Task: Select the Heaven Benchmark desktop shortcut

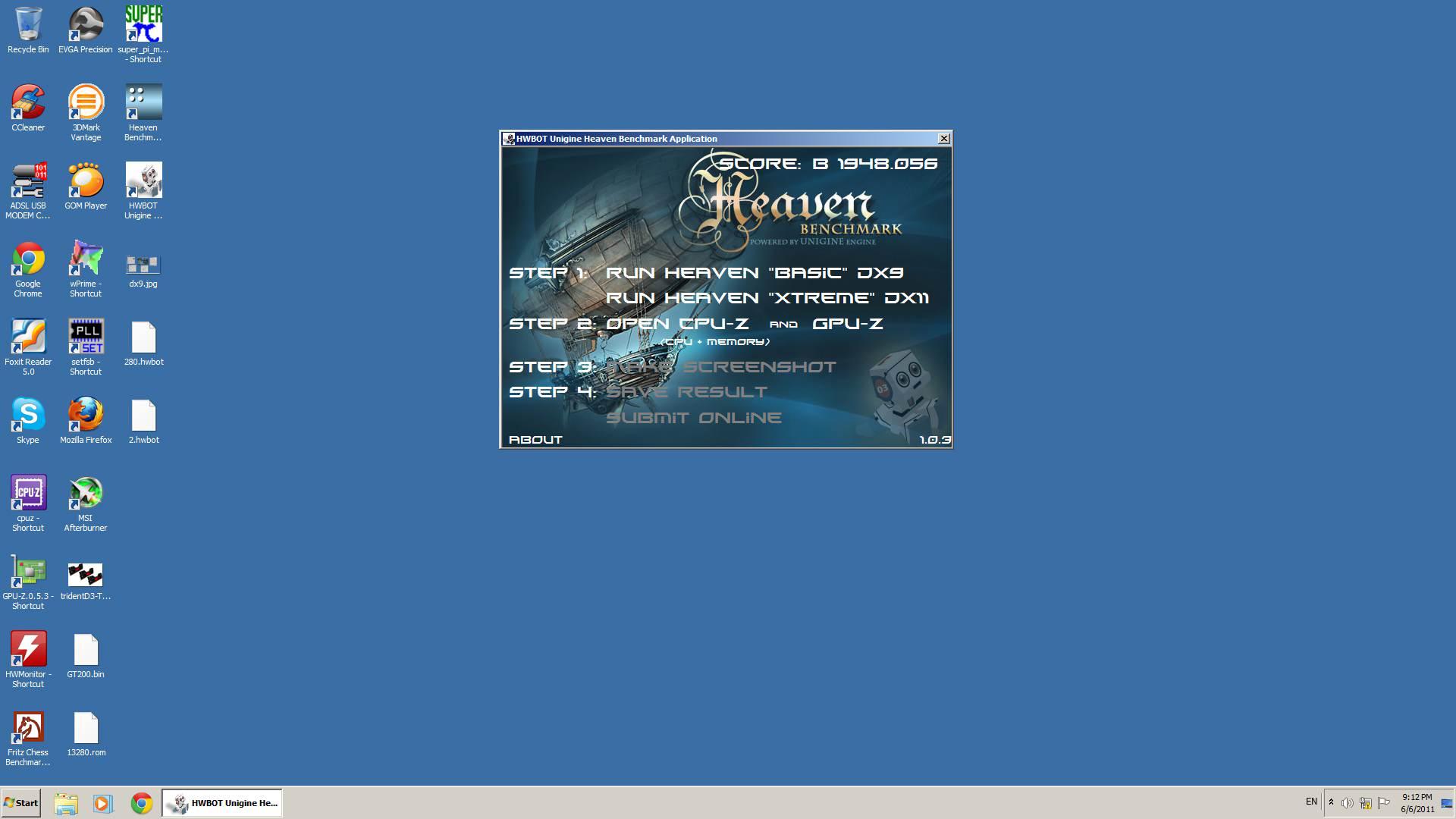Action: (143, 113)
